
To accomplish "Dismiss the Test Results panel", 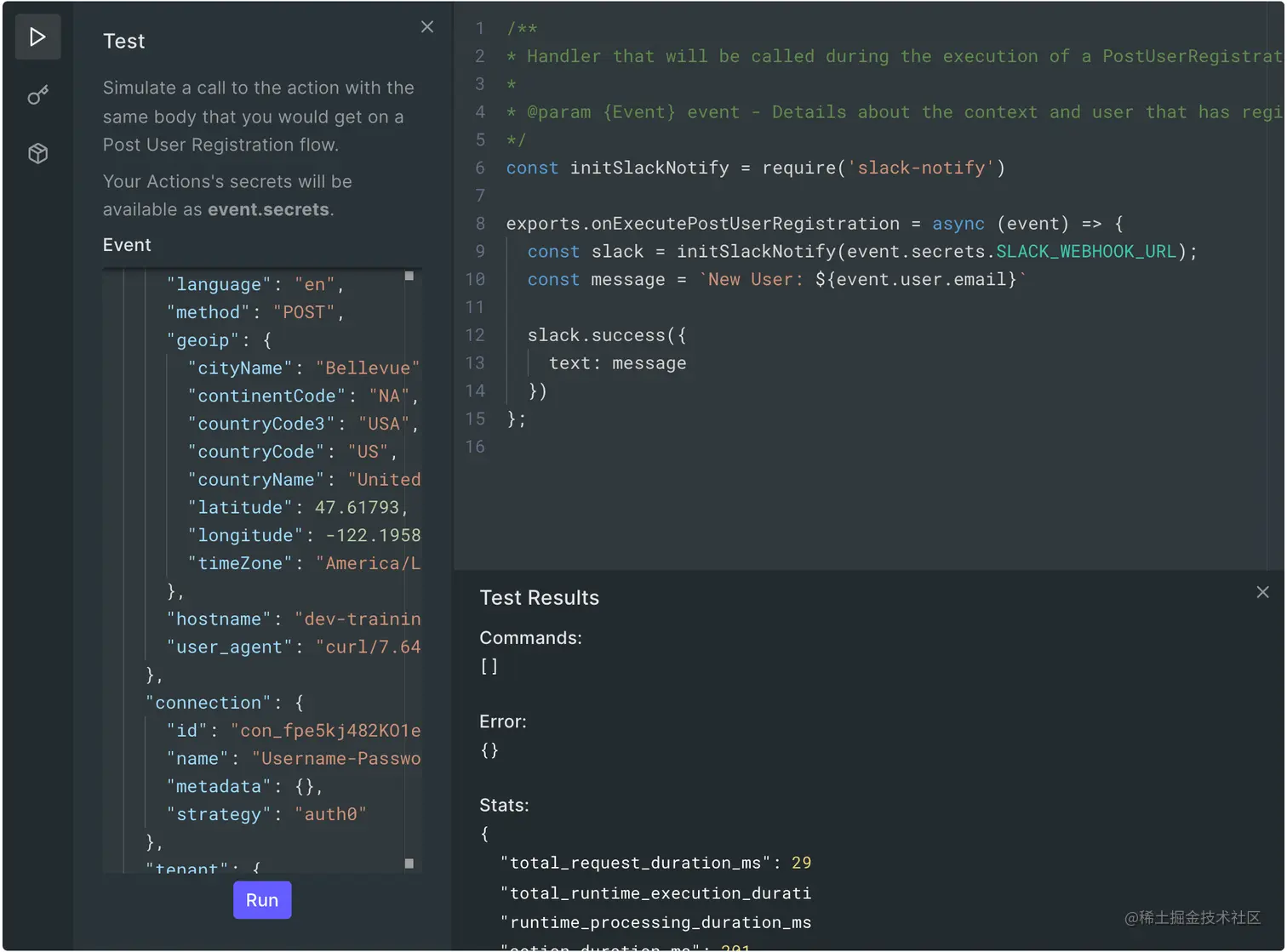I will 1263,591.
